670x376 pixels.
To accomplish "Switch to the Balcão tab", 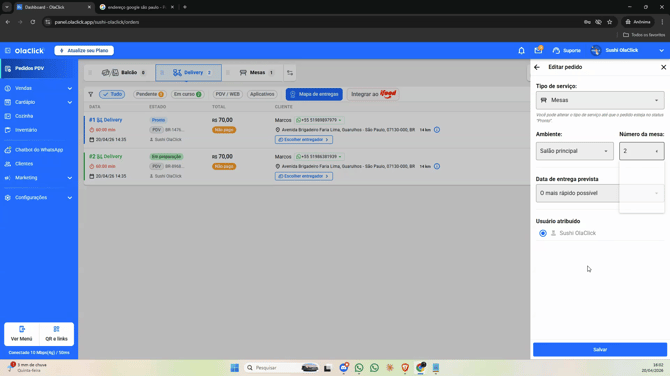I will coord(123,73).
